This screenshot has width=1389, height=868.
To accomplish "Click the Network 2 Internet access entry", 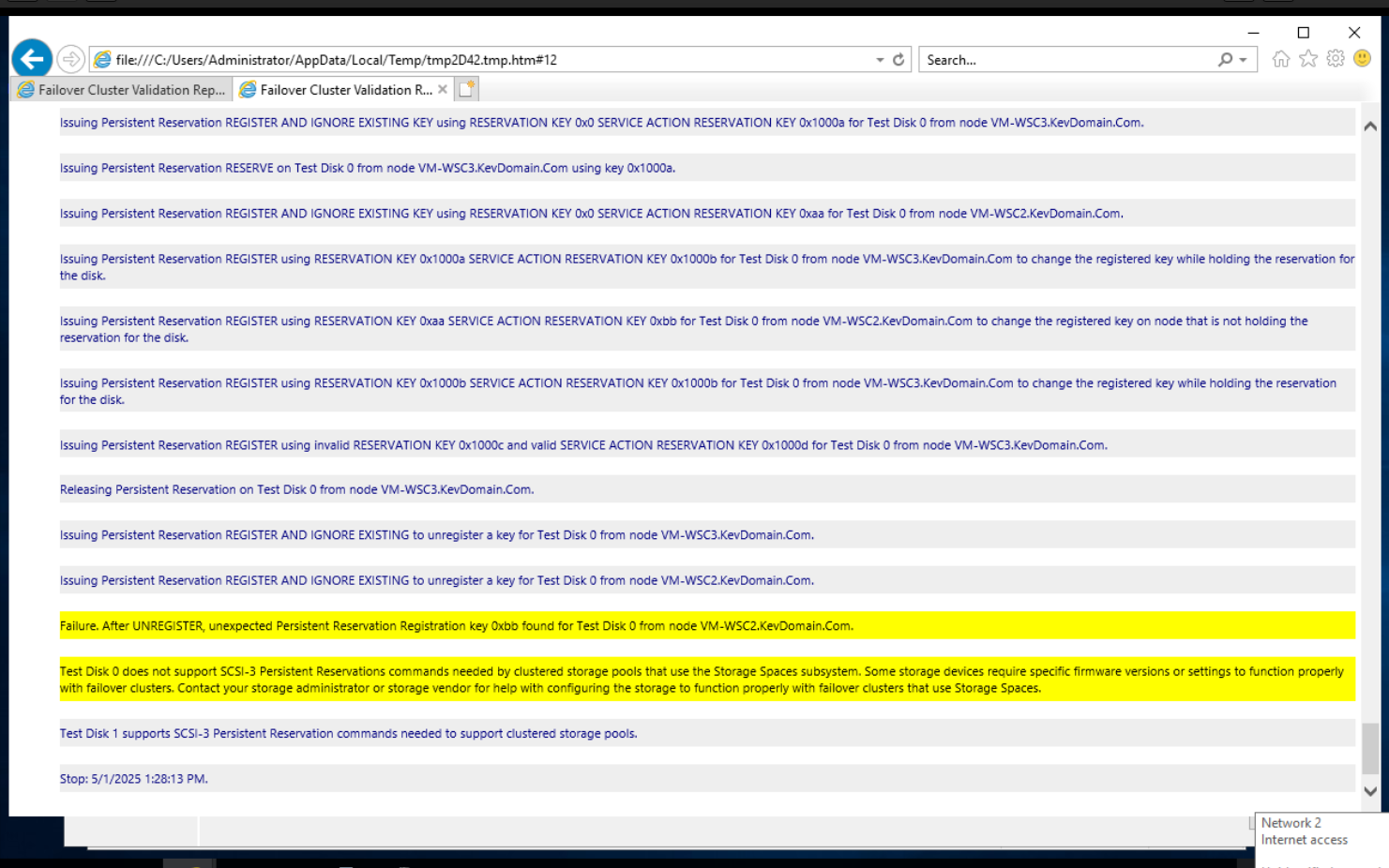I will (x=1305, y=831).
